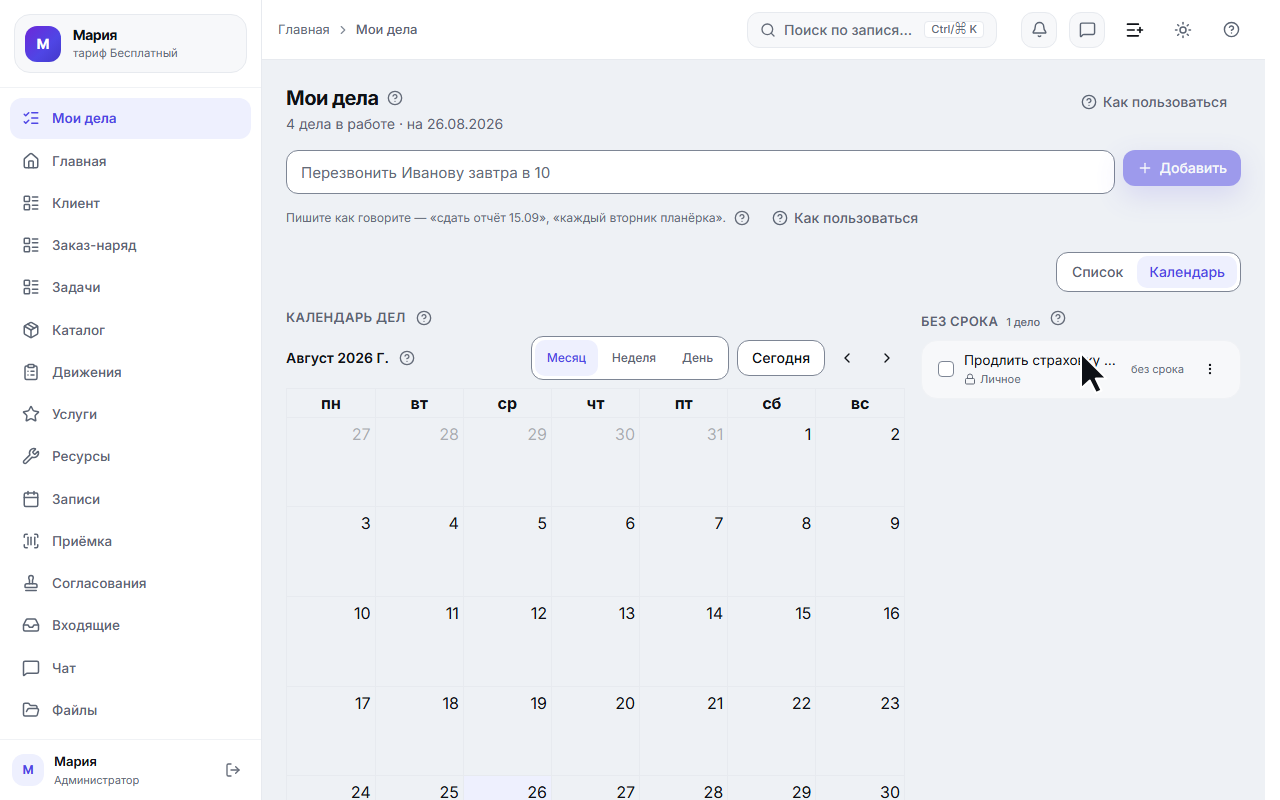Screen dimensions: 1280x800
Task: Click the Продлить страховку task title
Action: point(1039,361)
